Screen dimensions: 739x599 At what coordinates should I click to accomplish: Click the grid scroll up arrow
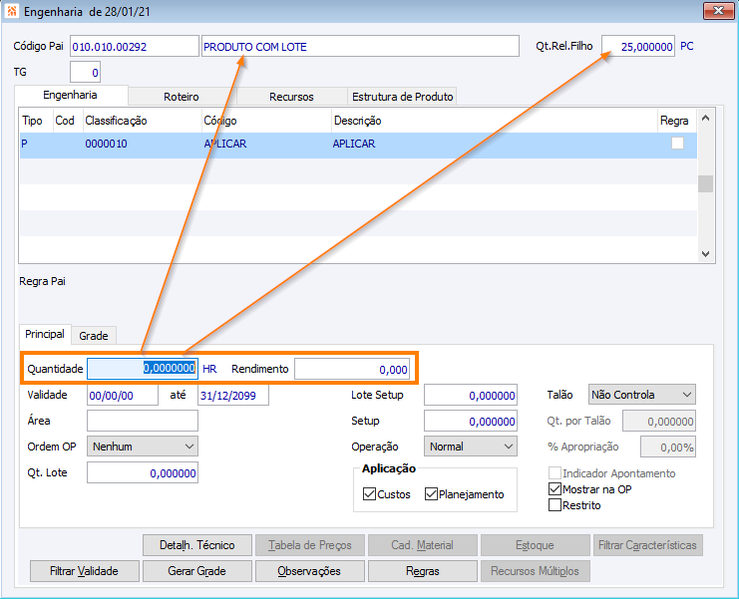(706, 118)
